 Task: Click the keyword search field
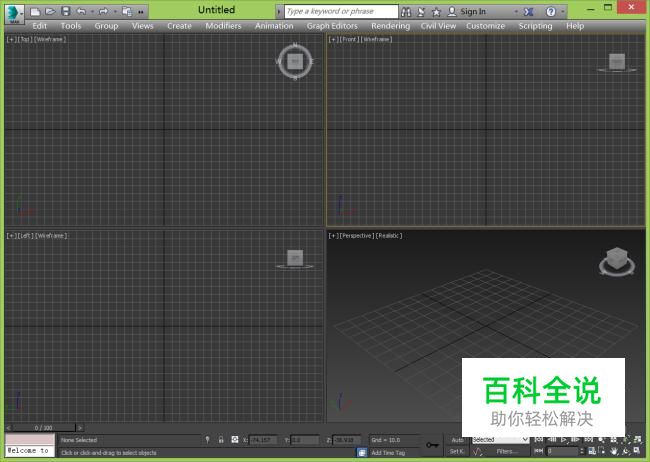(x=341, y=12)
